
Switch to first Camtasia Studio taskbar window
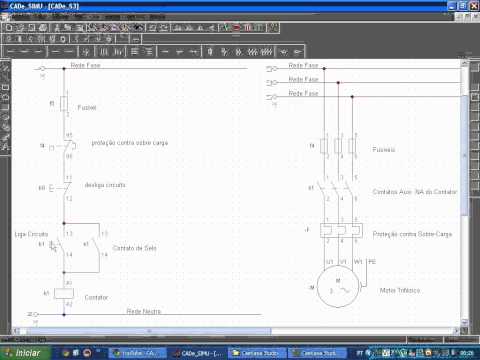257,353
